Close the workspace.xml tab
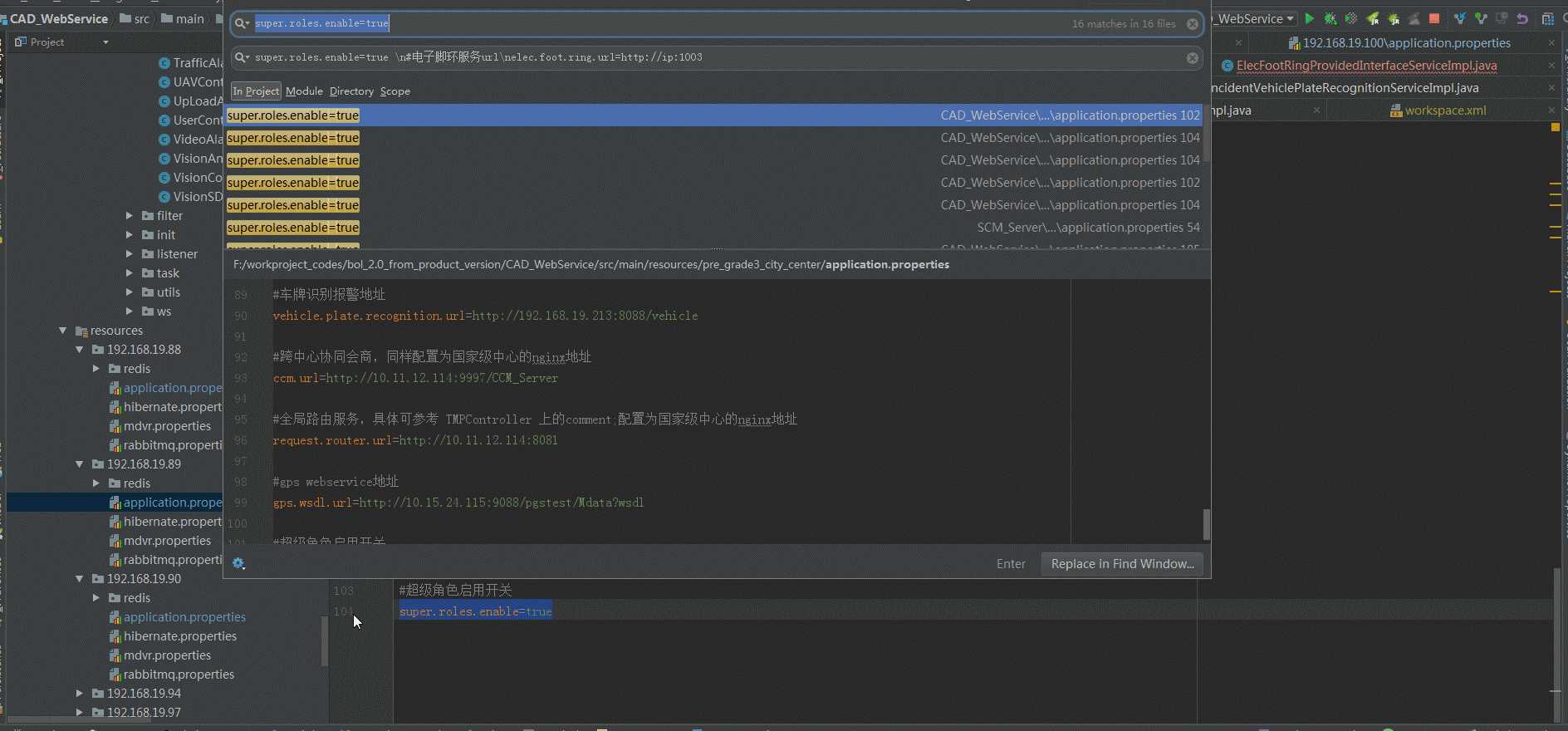The width and height of the screenshot is (1568, 731). click(1551, 110)
